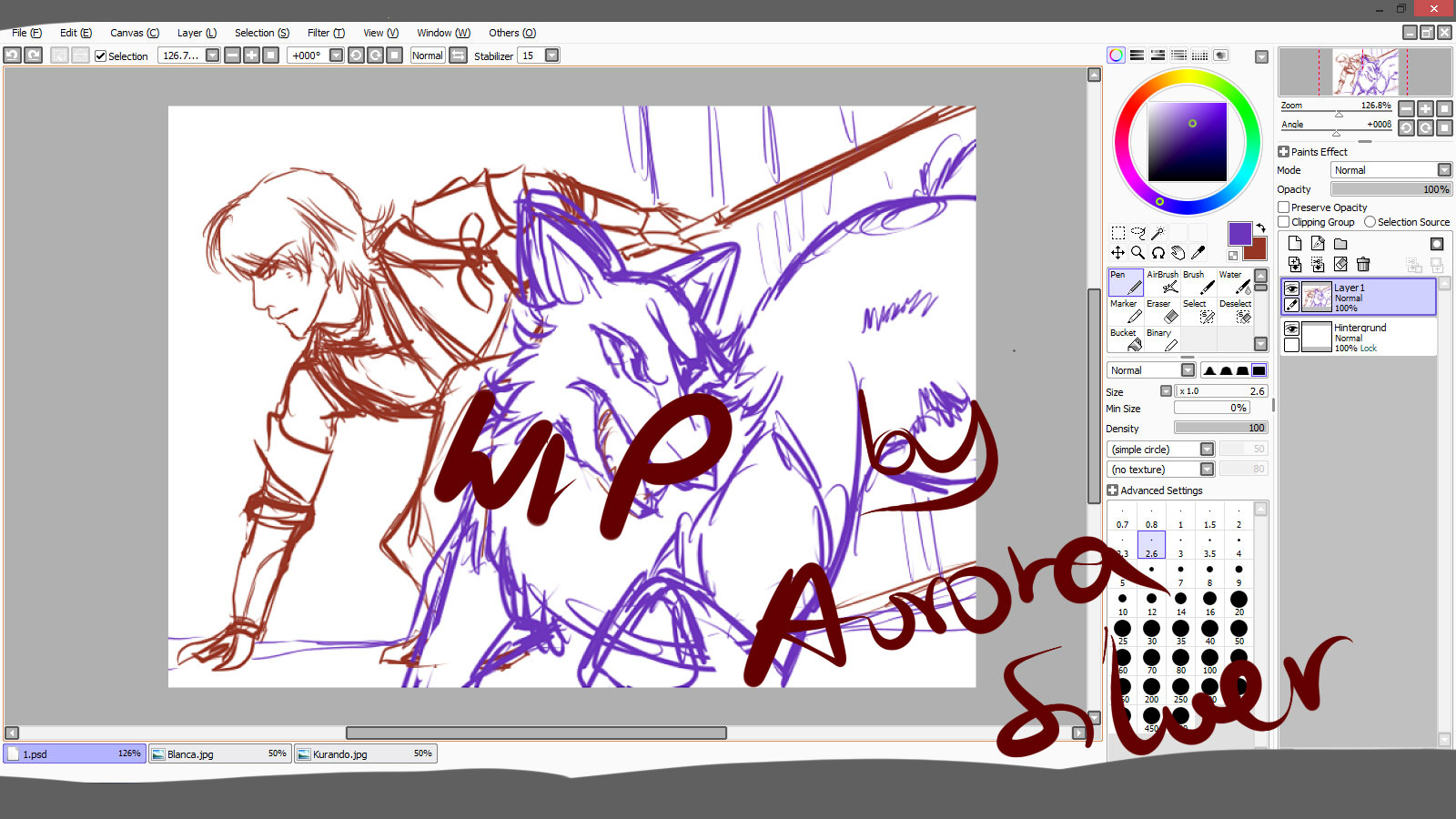Choose the lasso selection tool
This screenshot has width=1456, height=819.
(x=1138, y=233)
